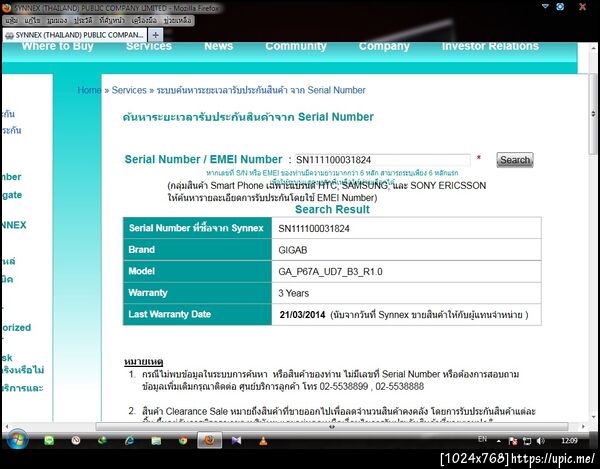Viewport: 600px width, 469px height.
Task: Click the 12:09 system clock
Action: tap(569, 441)
